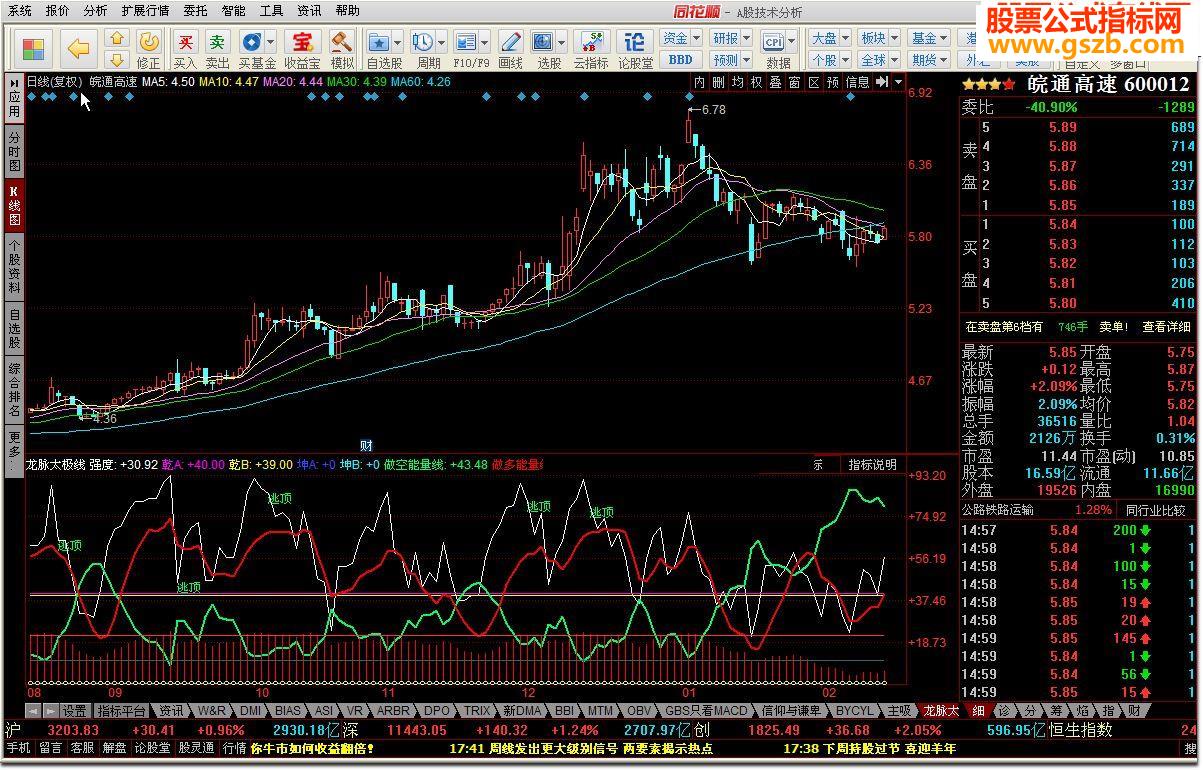Viewport: 1203px width, 770px height.
Task: Open the 扩展行情 menu
Action: (x=145, y=11)
